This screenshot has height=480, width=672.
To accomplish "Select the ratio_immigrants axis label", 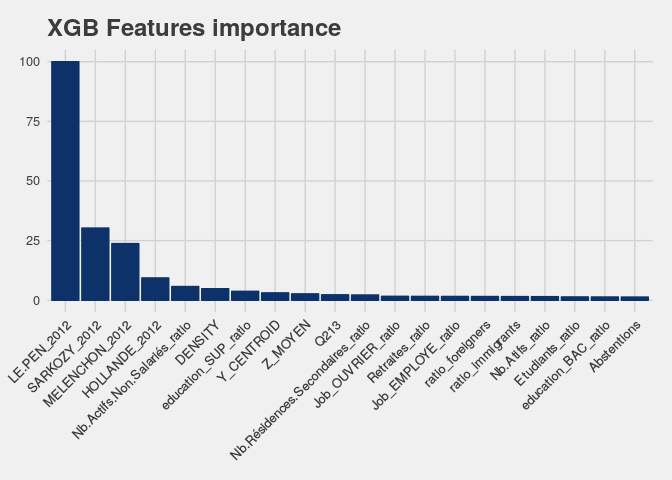I will pyautogui.click(x=485, y=357).
